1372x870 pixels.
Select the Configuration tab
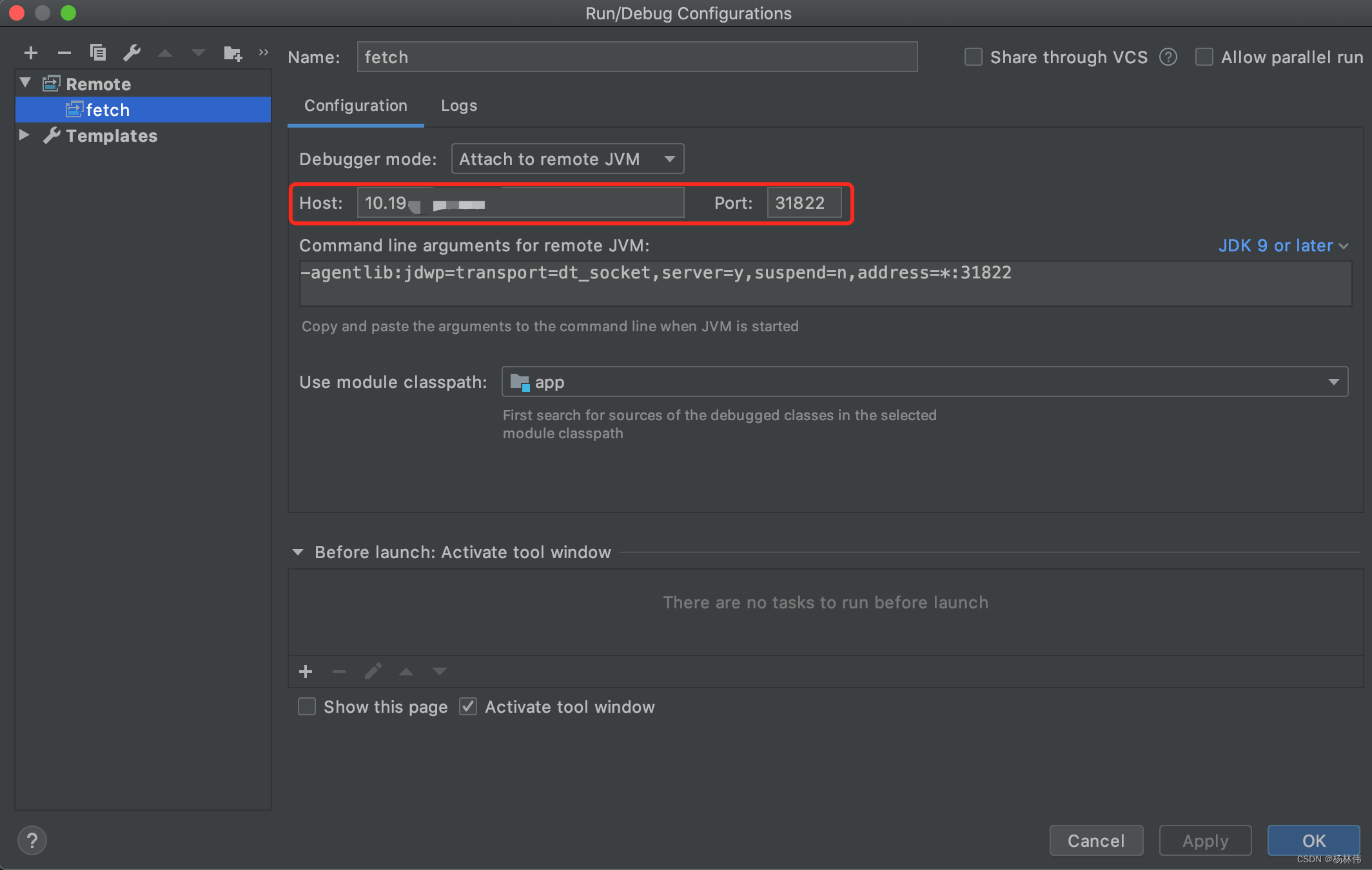355,106
